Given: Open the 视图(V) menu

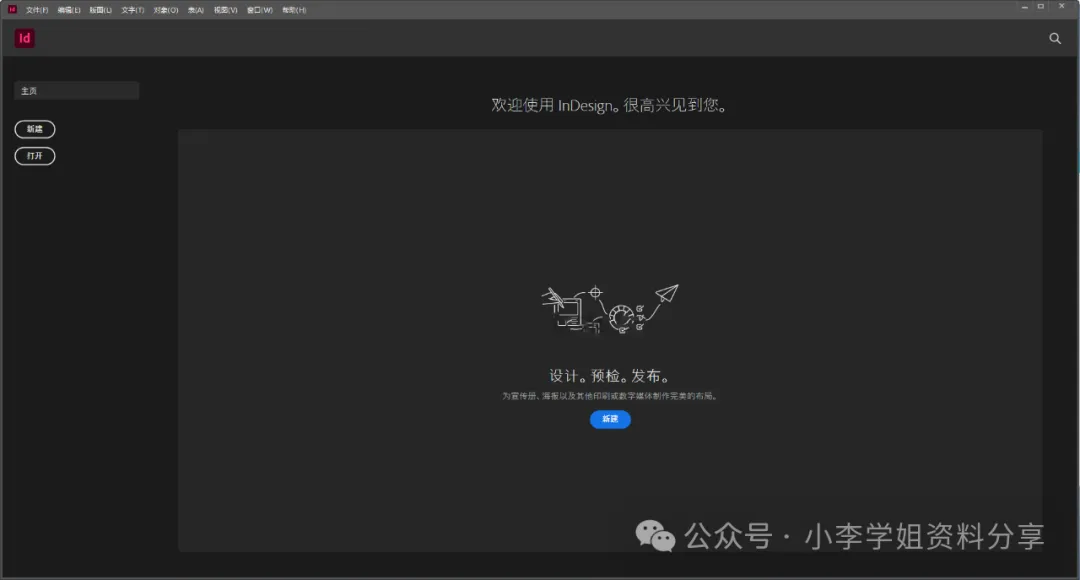Looking at the screenshot, I should coord(225,10).
